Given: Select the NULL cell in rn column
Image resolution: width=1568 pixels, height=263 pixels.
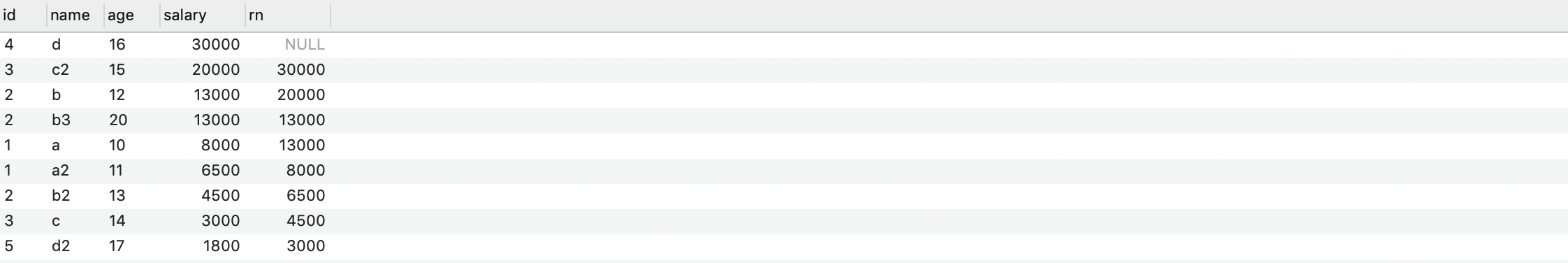Looking at the screenshot, I should point(288,45).
